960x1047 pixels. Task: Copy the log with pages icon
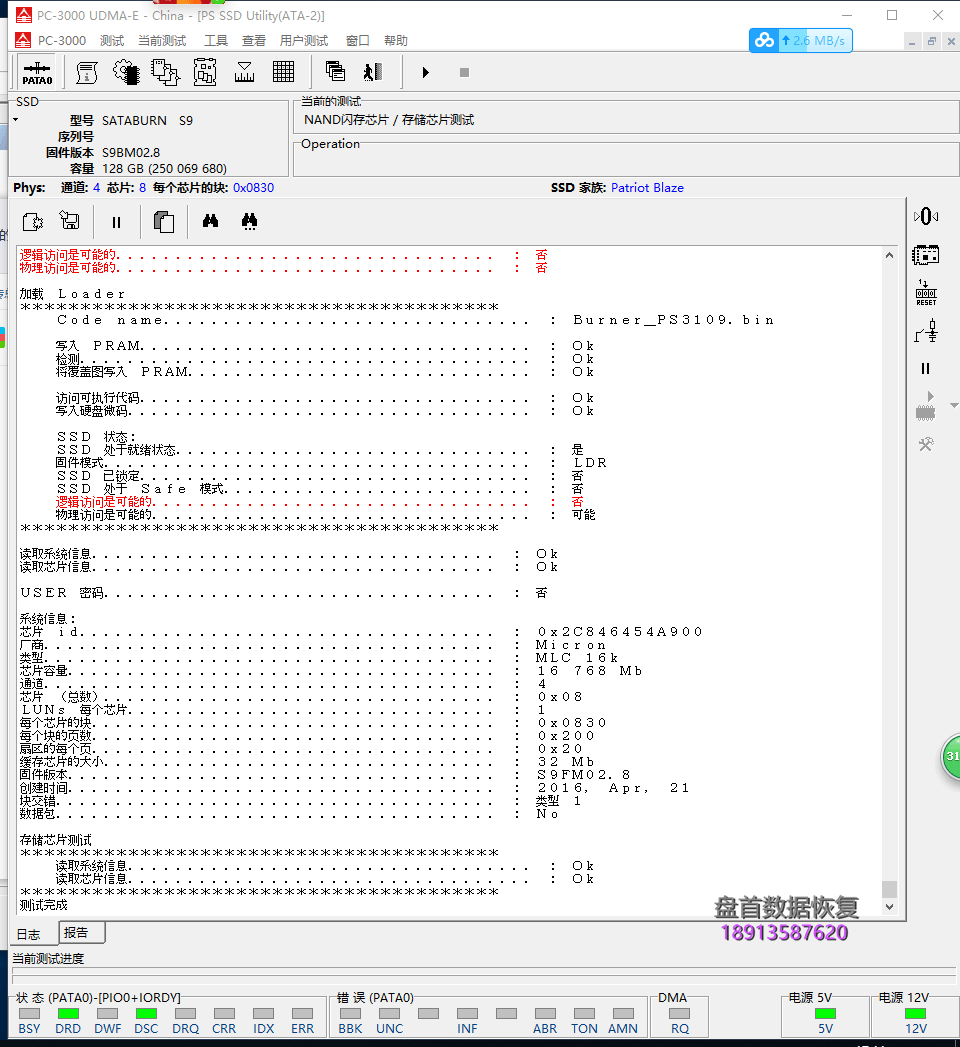pos(164,222)
